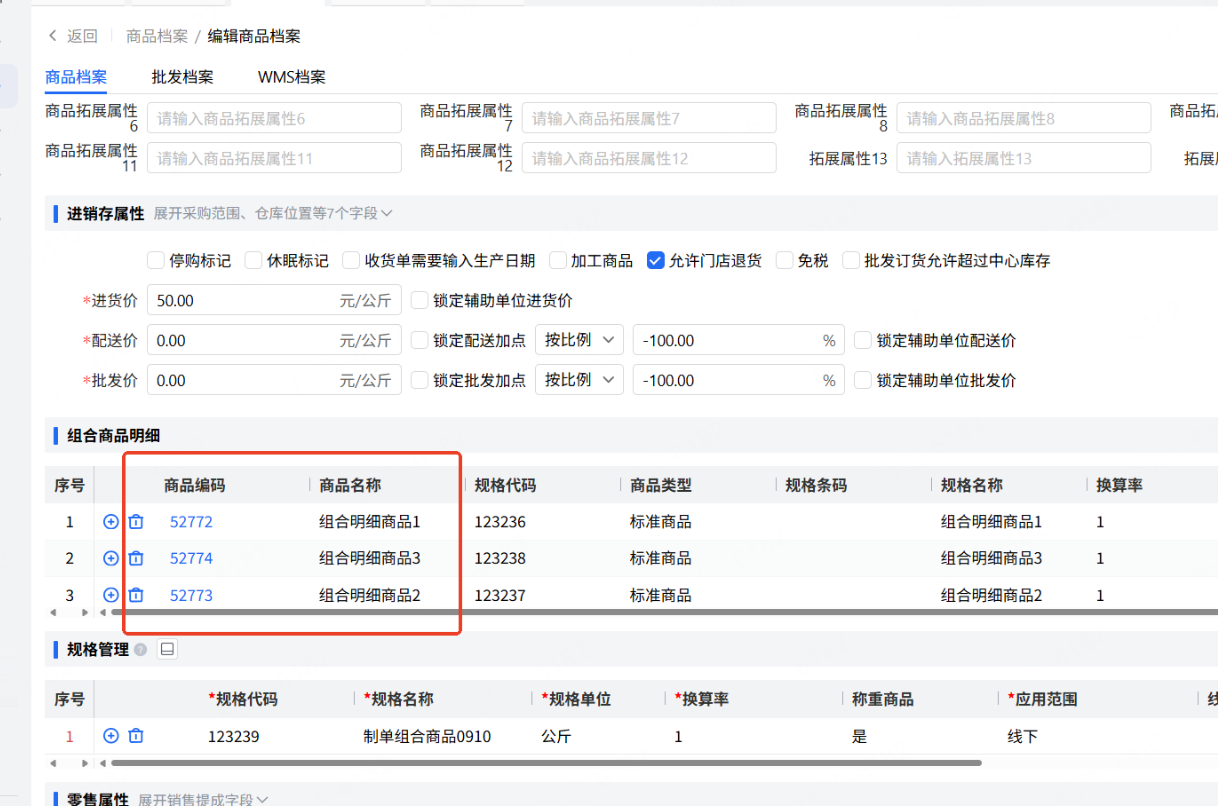Delete spec row 123239
1218x806 pixels.
137,736
